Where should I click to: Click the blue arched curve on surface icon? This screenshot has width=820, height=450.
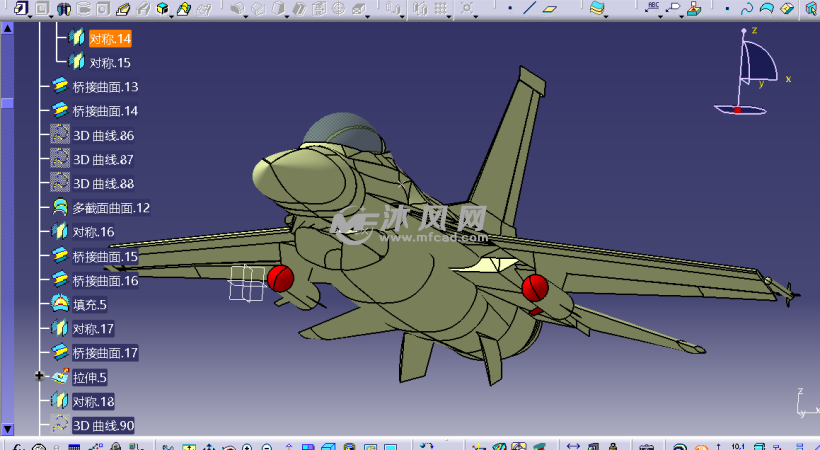click(767, 8)
